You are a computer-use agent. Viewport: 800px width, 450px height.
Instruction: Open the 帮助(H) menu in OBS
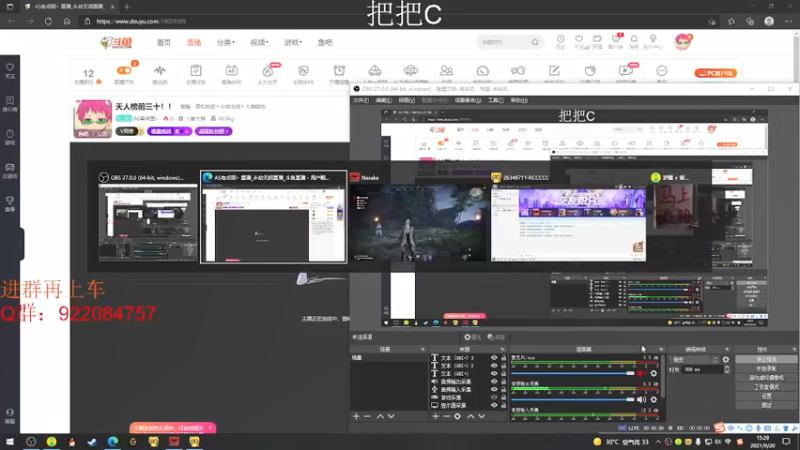[x=519, y=101]
